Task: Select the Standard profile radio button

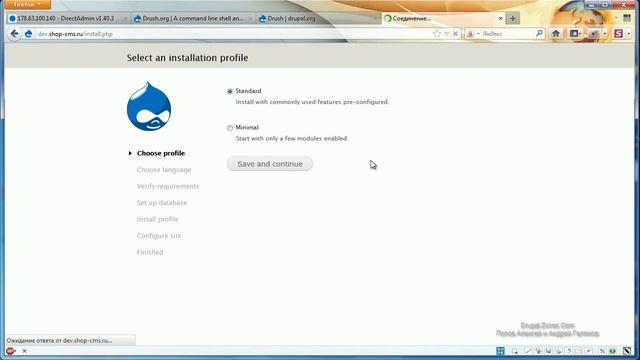Action: point(230,91)
